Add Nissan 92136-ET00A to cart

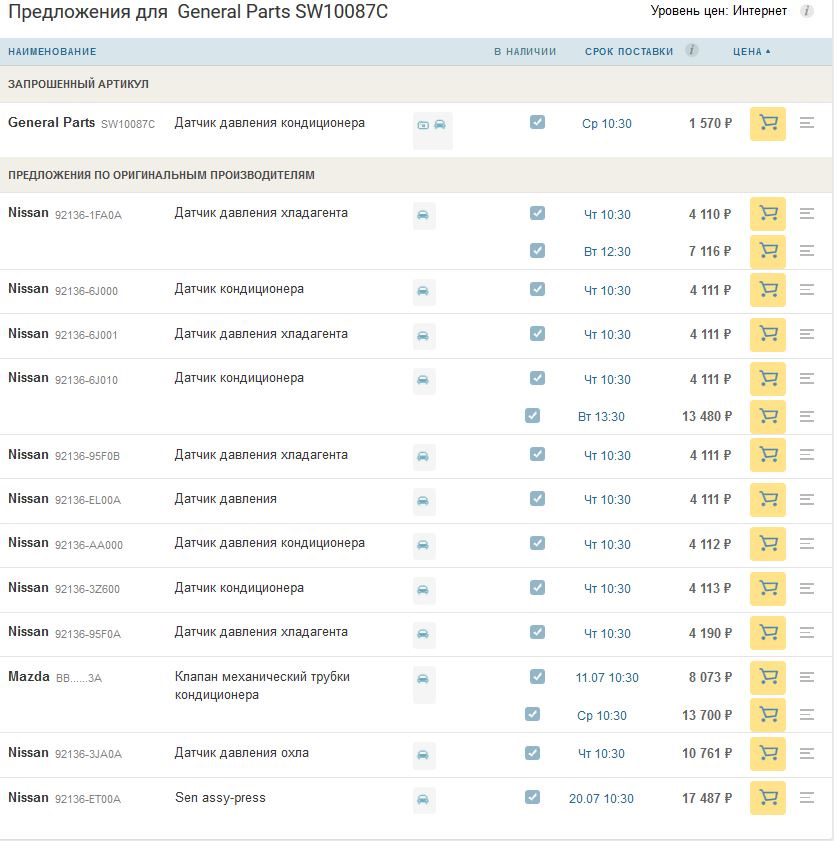click(767, 799)
